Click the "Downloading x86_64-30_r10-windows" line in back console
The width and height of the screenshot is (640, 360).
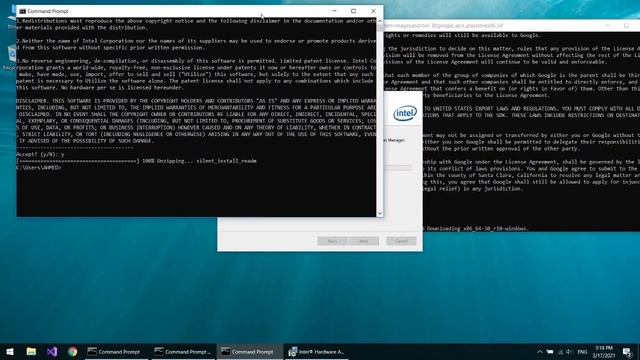pyautogui.click(x=477, y=229)
